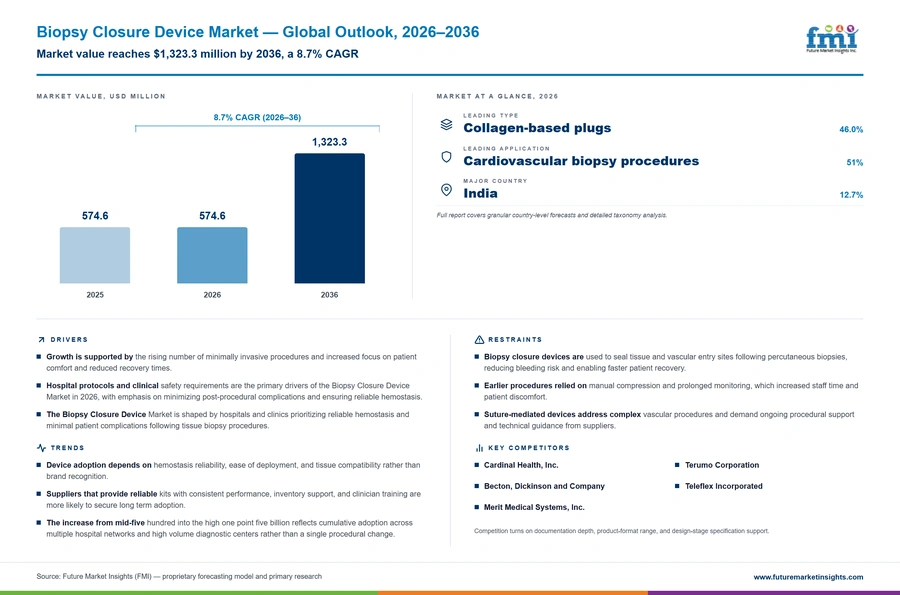This screenshot has width=900, height=595.
Task: Select the 2026 medium blue bar
Action: pyautogui.click(x=212, y=255)
